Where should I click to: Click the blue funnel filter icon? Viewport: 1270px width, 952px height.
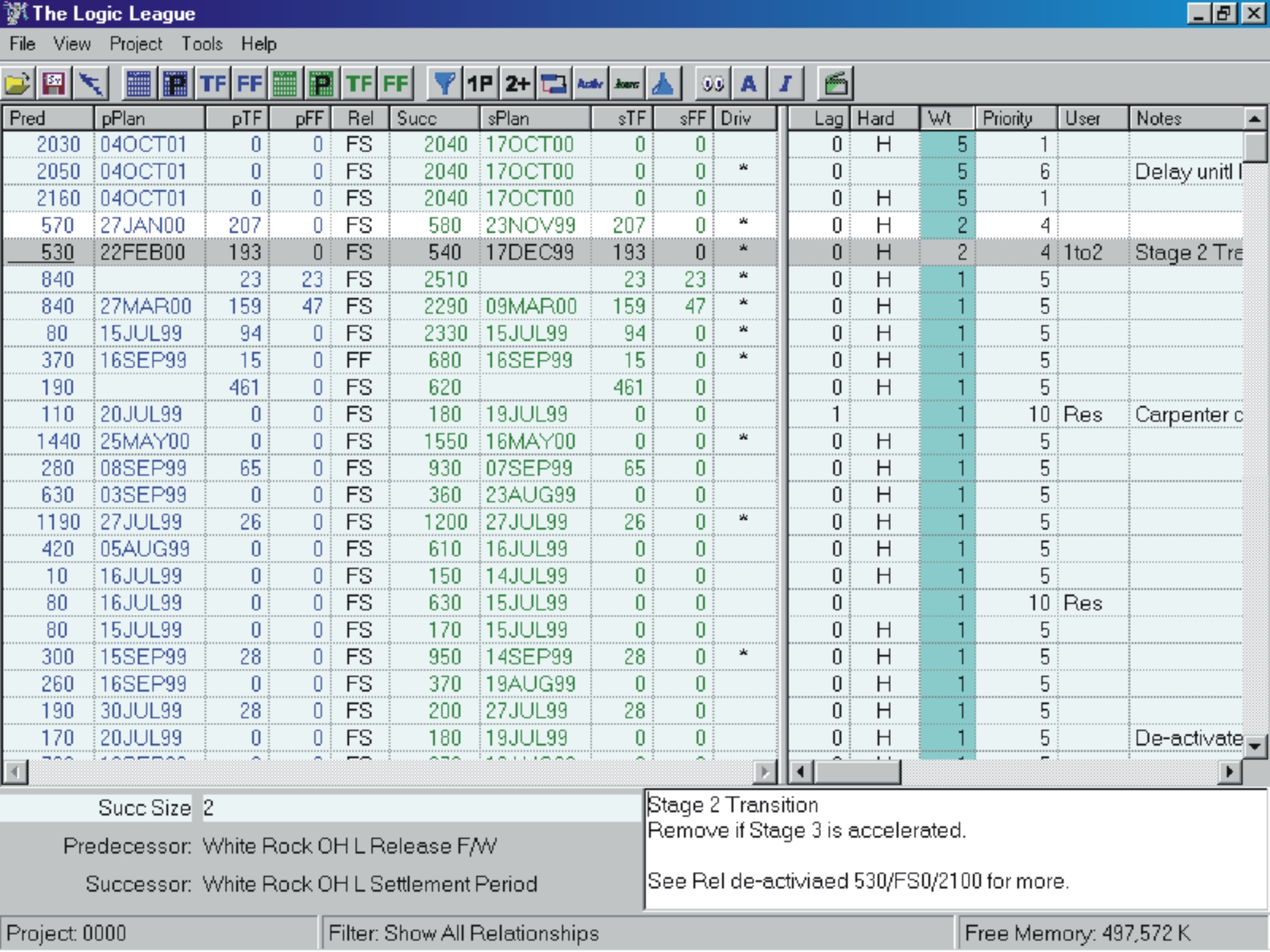[444, 83]
